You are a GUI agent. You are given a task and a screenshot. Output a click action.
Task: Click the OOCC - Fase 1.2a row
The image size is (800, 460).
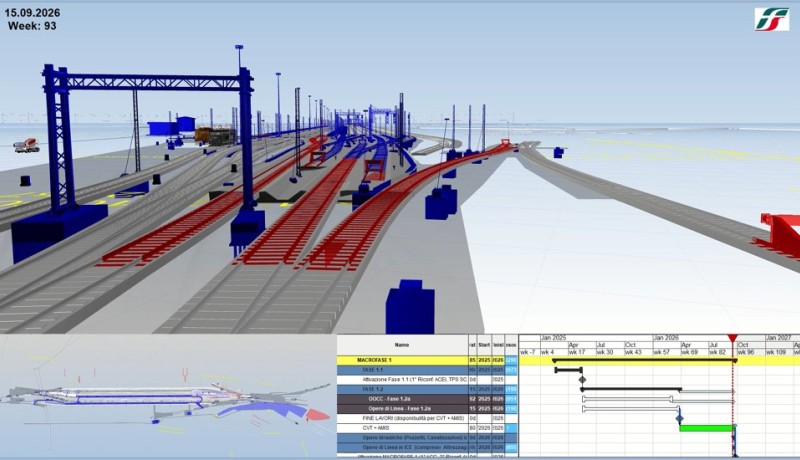pos(402,399)
